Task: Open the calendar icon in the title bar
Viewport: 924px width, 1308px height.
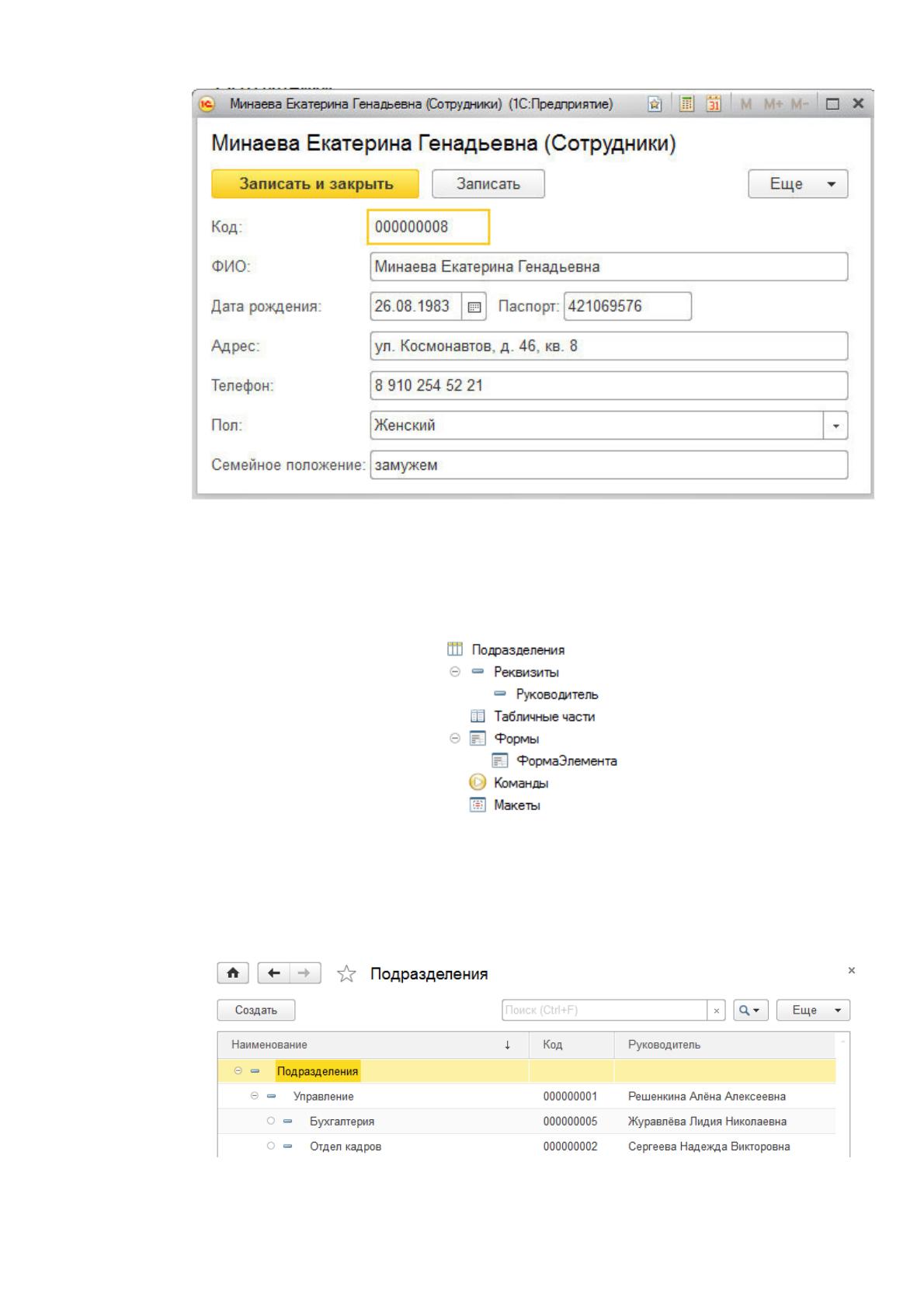Action: pyautogui.click(x=714, y=104)
